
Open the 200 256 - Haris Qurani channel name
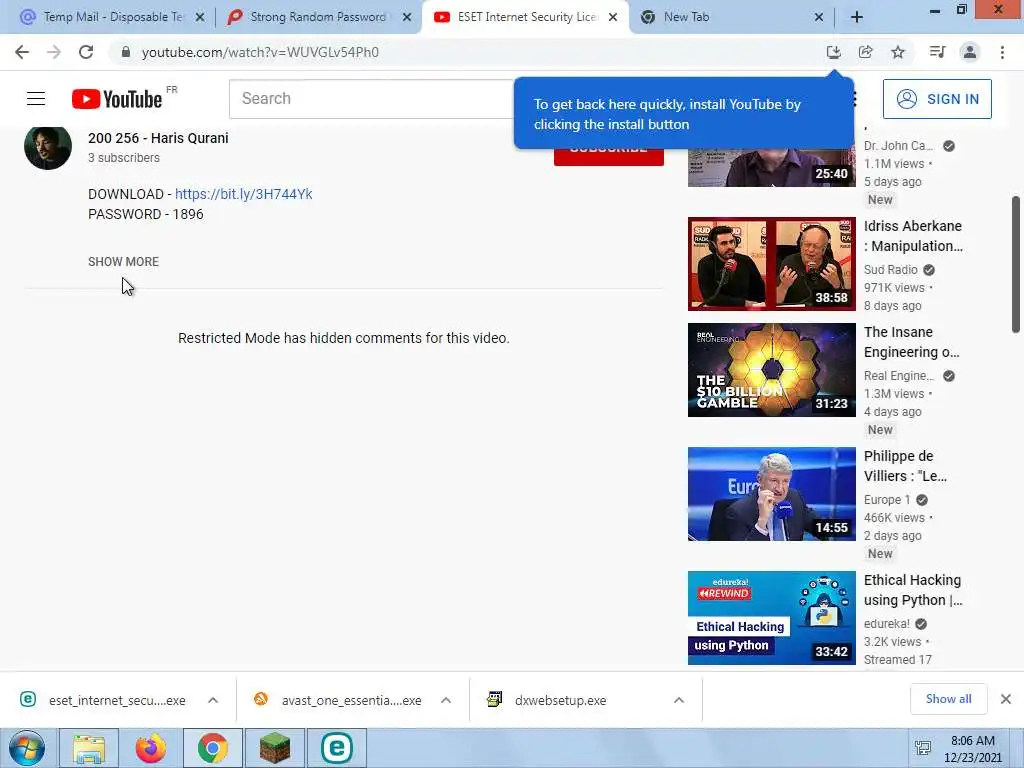[x=158, y=138]
